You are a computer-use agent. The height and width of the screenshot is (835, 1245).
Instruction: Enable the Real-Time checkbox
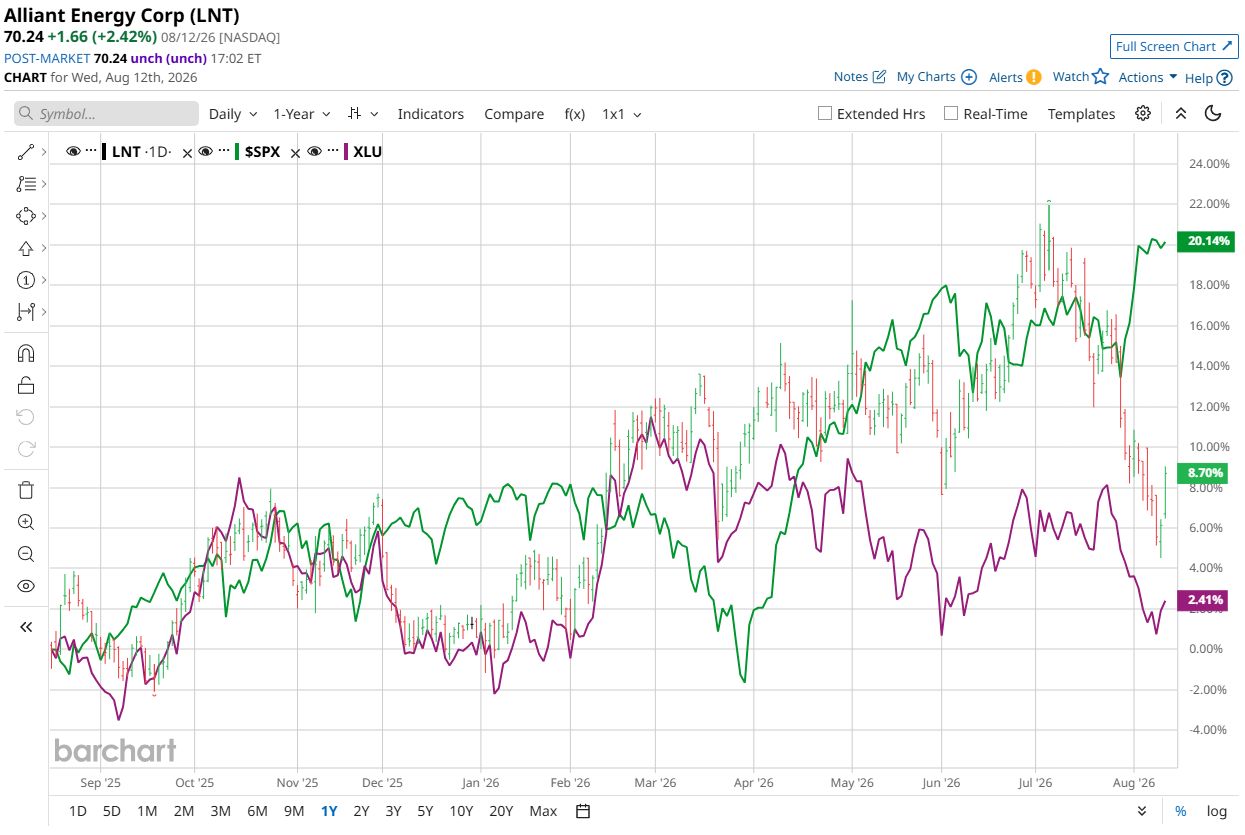pyautogui.click(x=951, y=113)
